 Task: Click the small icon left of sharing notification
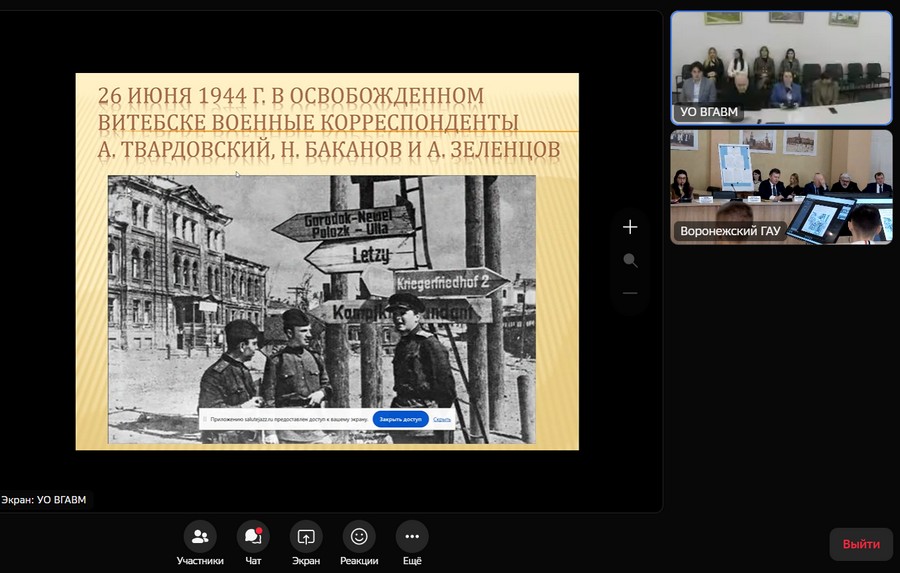[x=205, y=420]
